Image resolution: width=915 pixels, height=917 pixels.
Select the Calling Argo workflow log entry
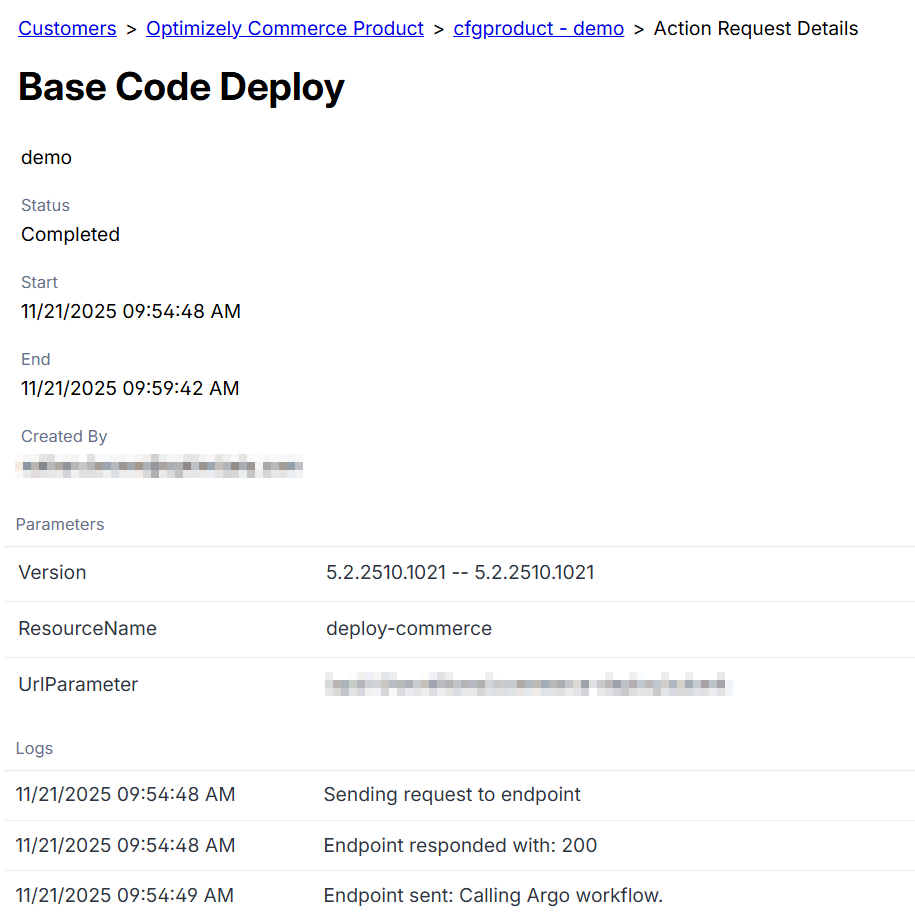(493, 896)
